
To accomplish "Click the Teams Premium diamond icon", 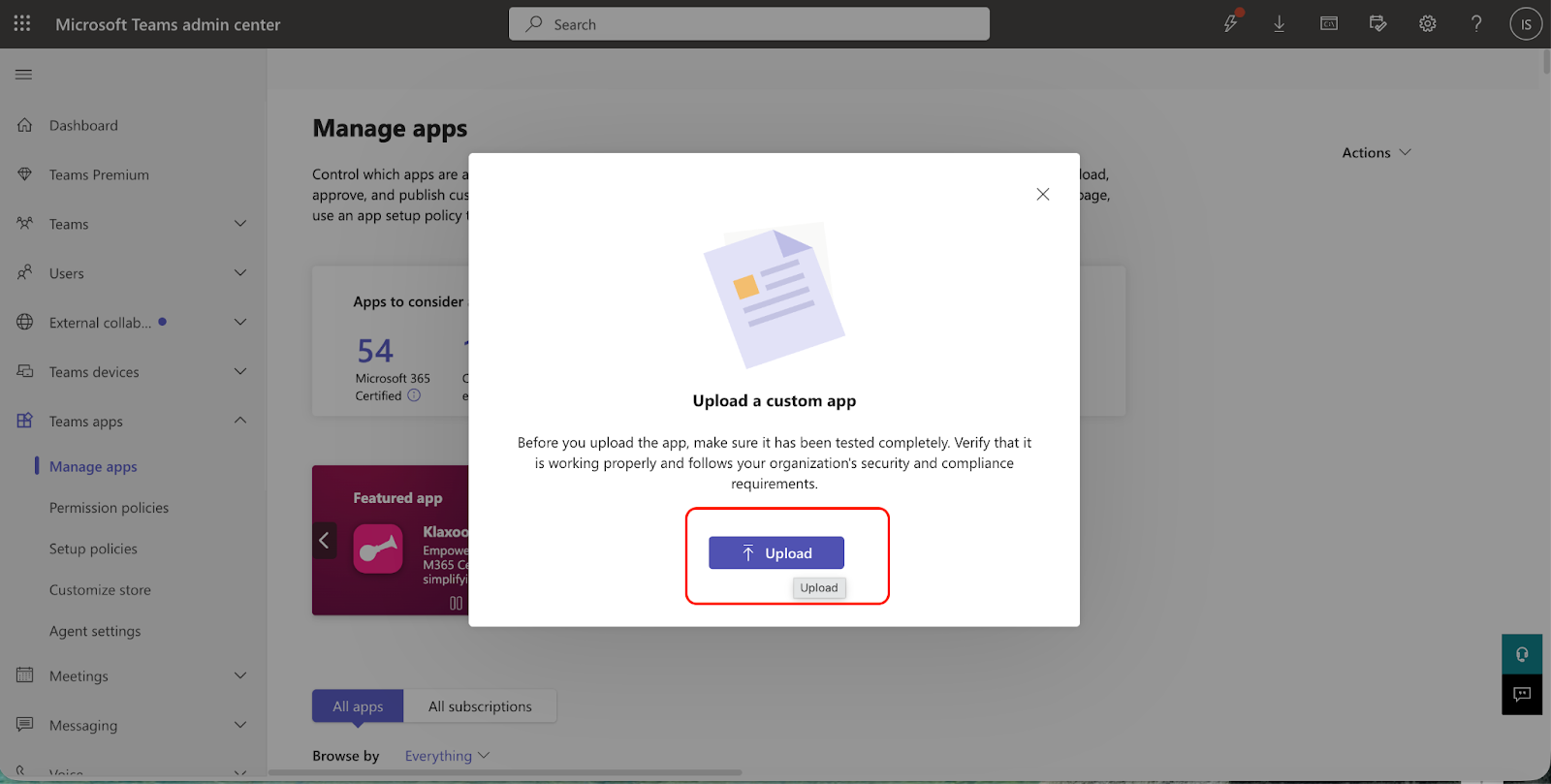I will pyautogui.click(x=25, y=174).
